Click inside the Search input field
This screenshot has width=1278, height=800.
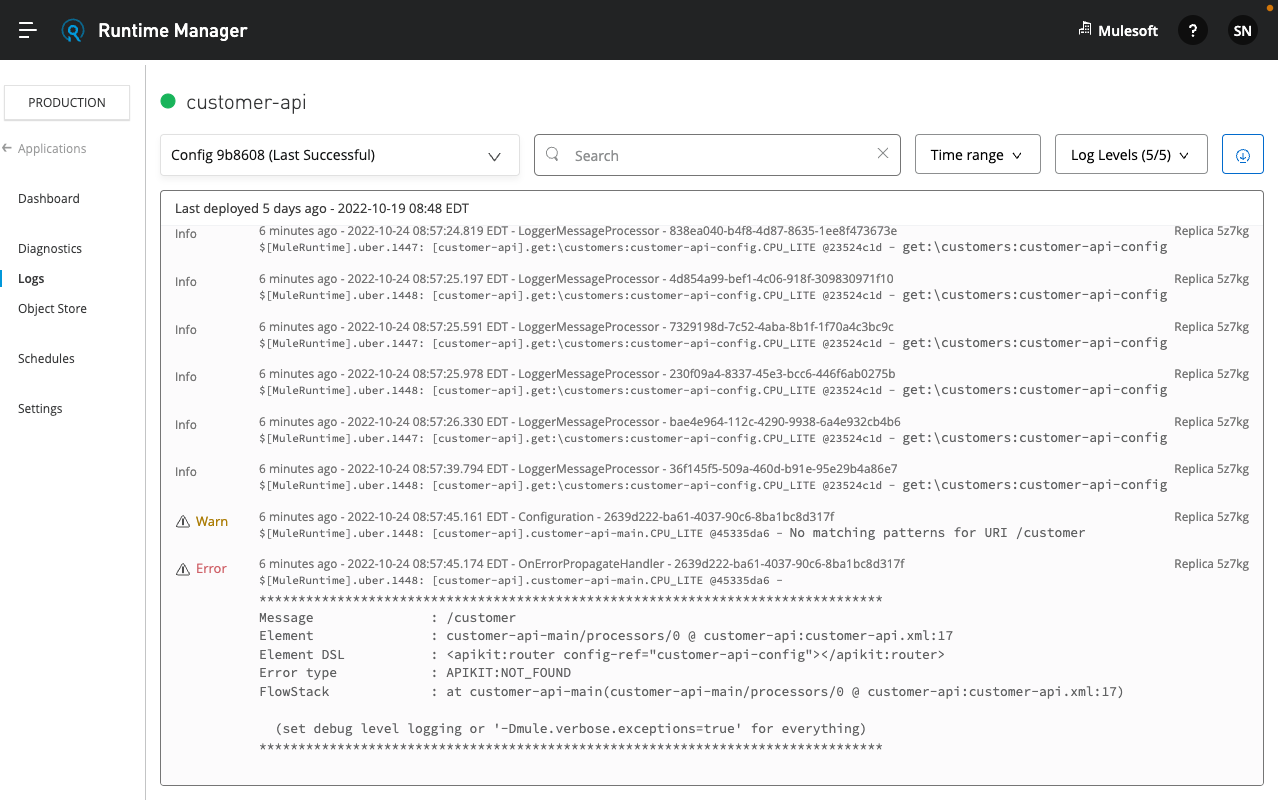point(700,155)
